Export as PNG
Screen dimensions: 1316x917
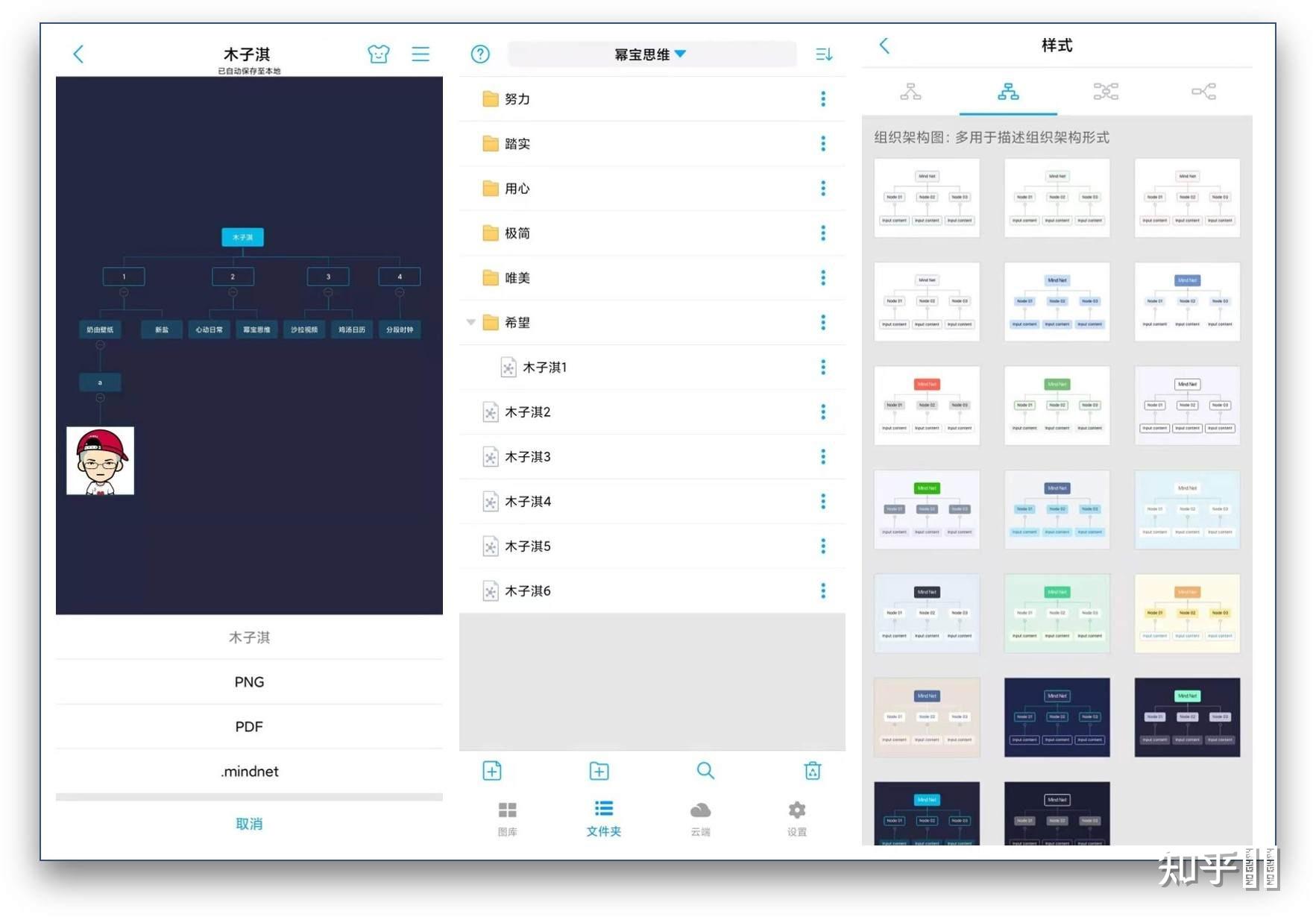click(249, 681)
